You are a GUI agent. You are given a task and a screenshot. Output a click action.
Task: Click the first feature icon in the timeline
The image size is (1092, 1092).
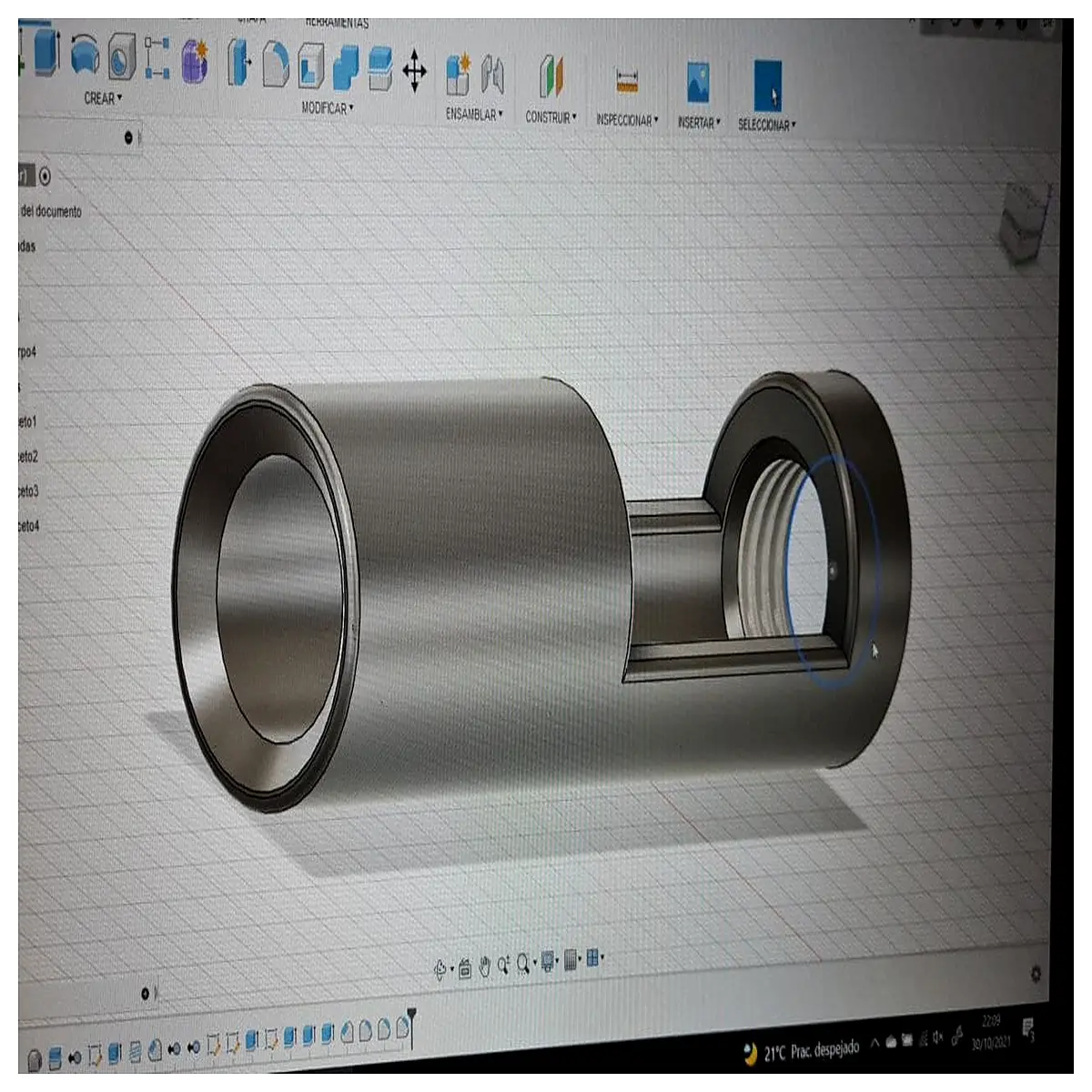pyautogui.click(x=35, y=1060)
